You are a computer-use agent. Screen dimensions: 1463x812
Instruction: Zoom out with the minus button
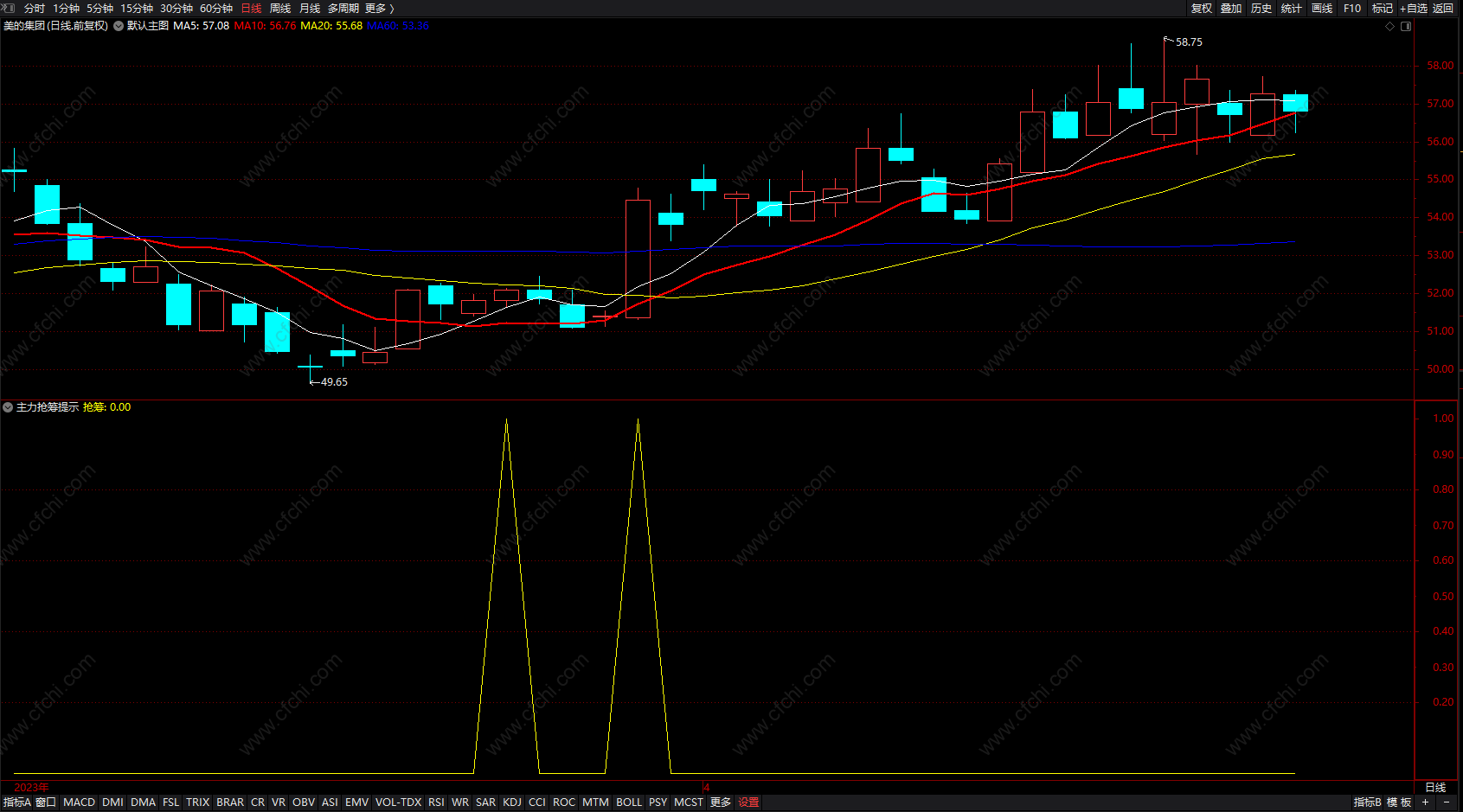1447,802
